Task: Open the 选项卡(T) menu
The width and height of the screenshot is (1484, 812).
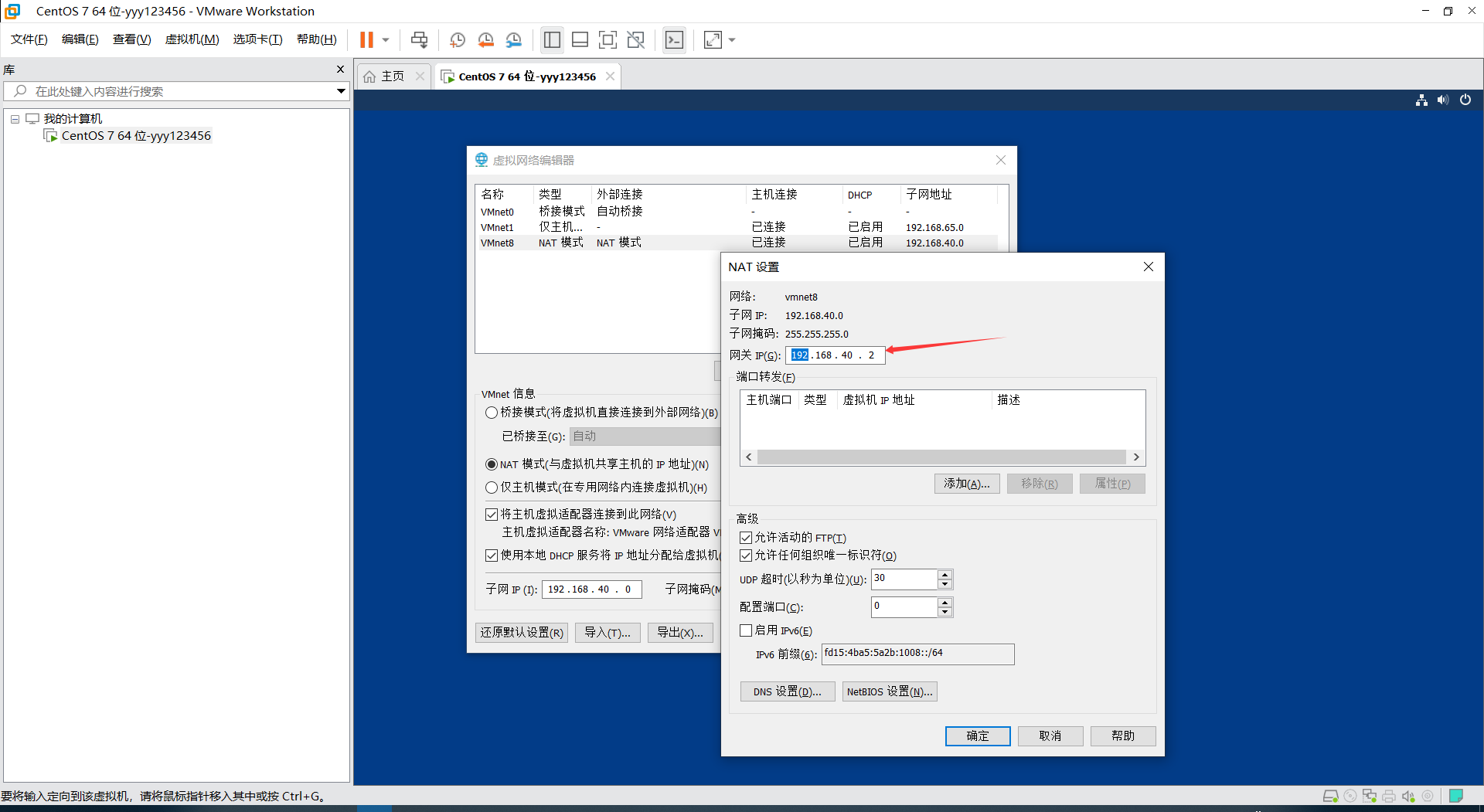Action: [x=258, y=39]
